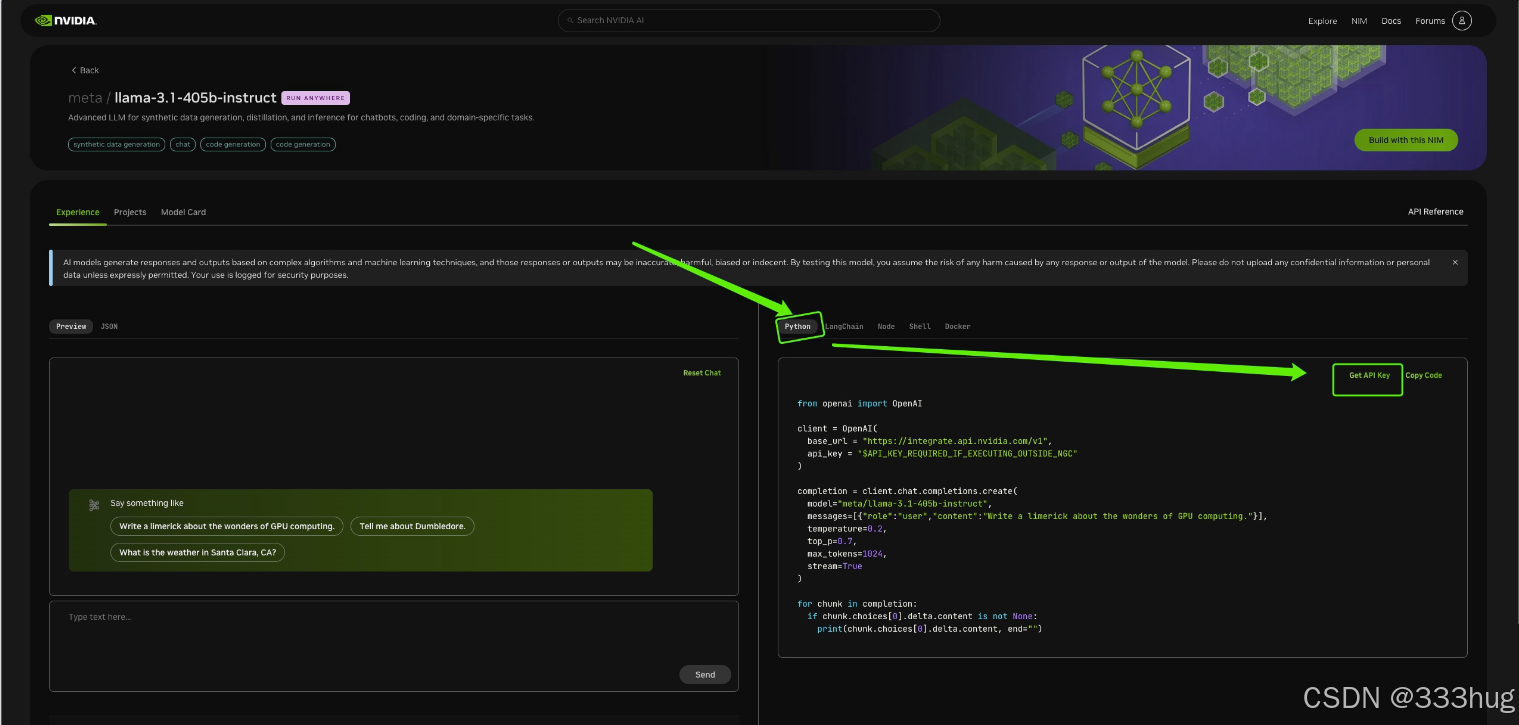Select the Node code tab
Viewport: 1519px width, 725px height.
coord(886,326)
